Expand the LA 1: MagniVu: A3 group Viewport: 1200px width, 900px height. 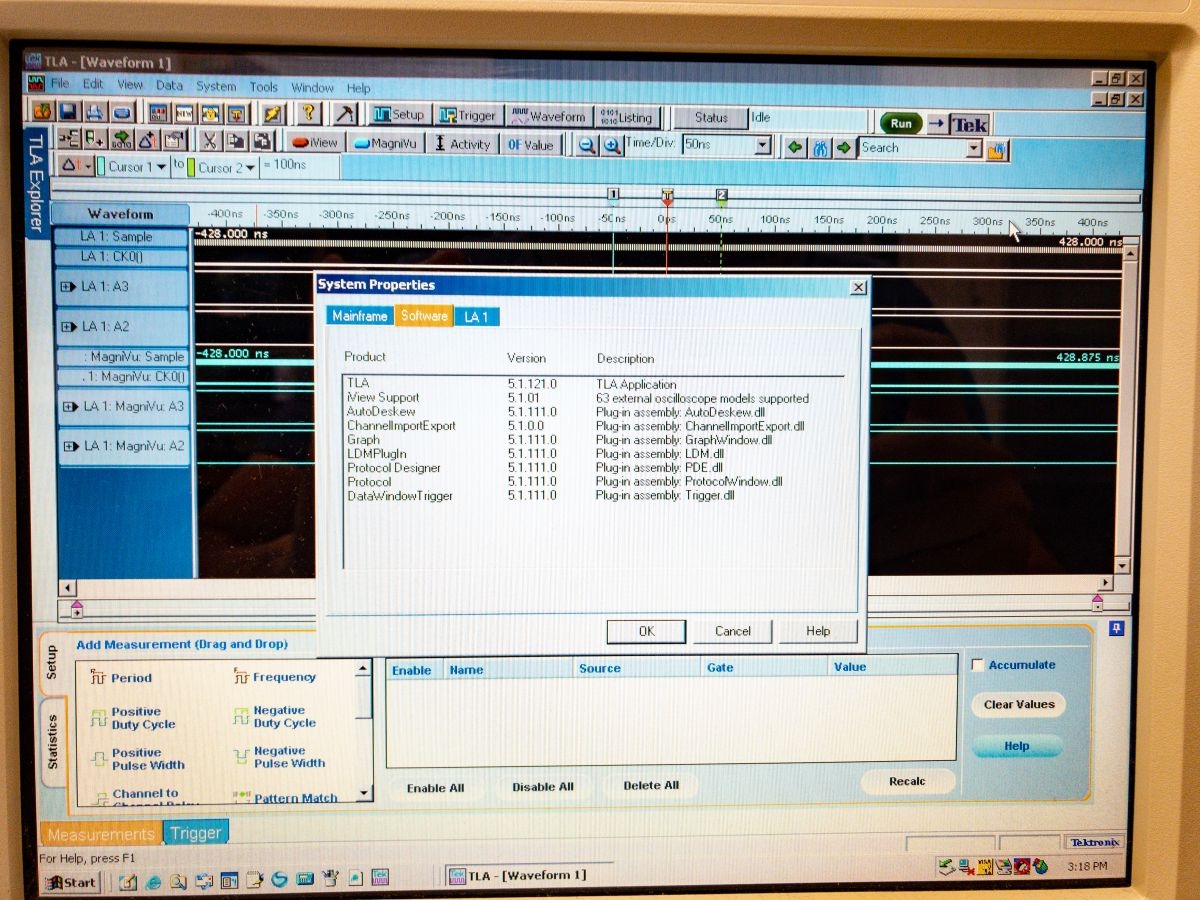tap(69, 407)
